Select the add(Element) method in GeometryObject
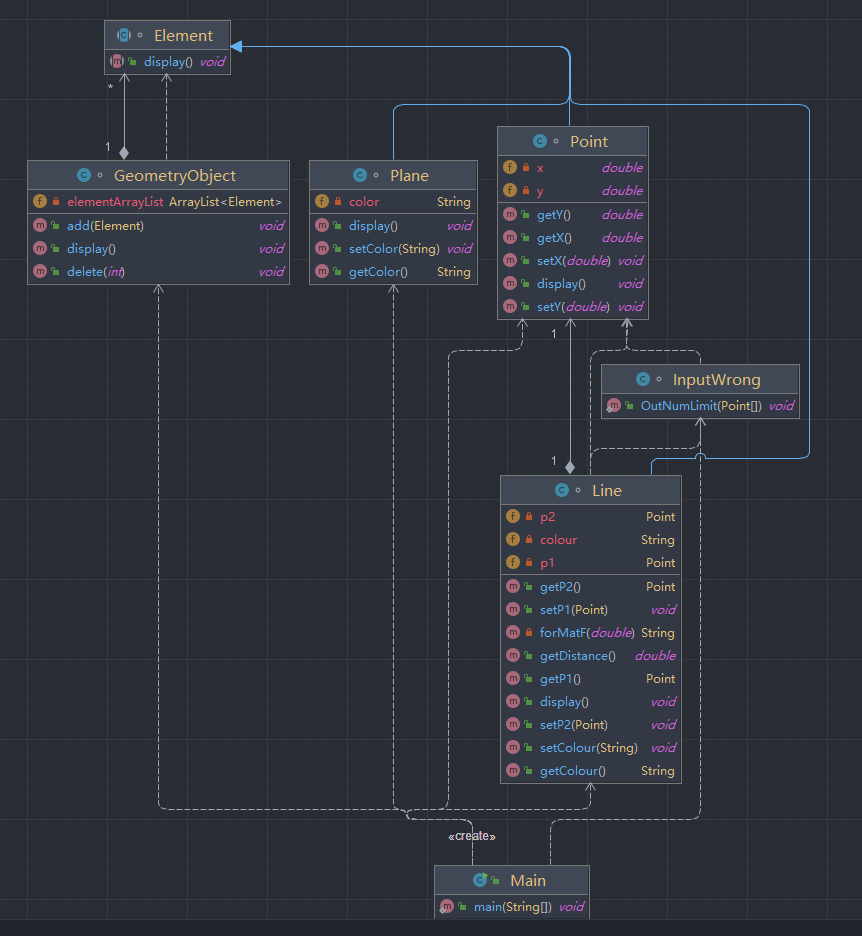Screen dimensions: 862x936 [x=105, y=225]
